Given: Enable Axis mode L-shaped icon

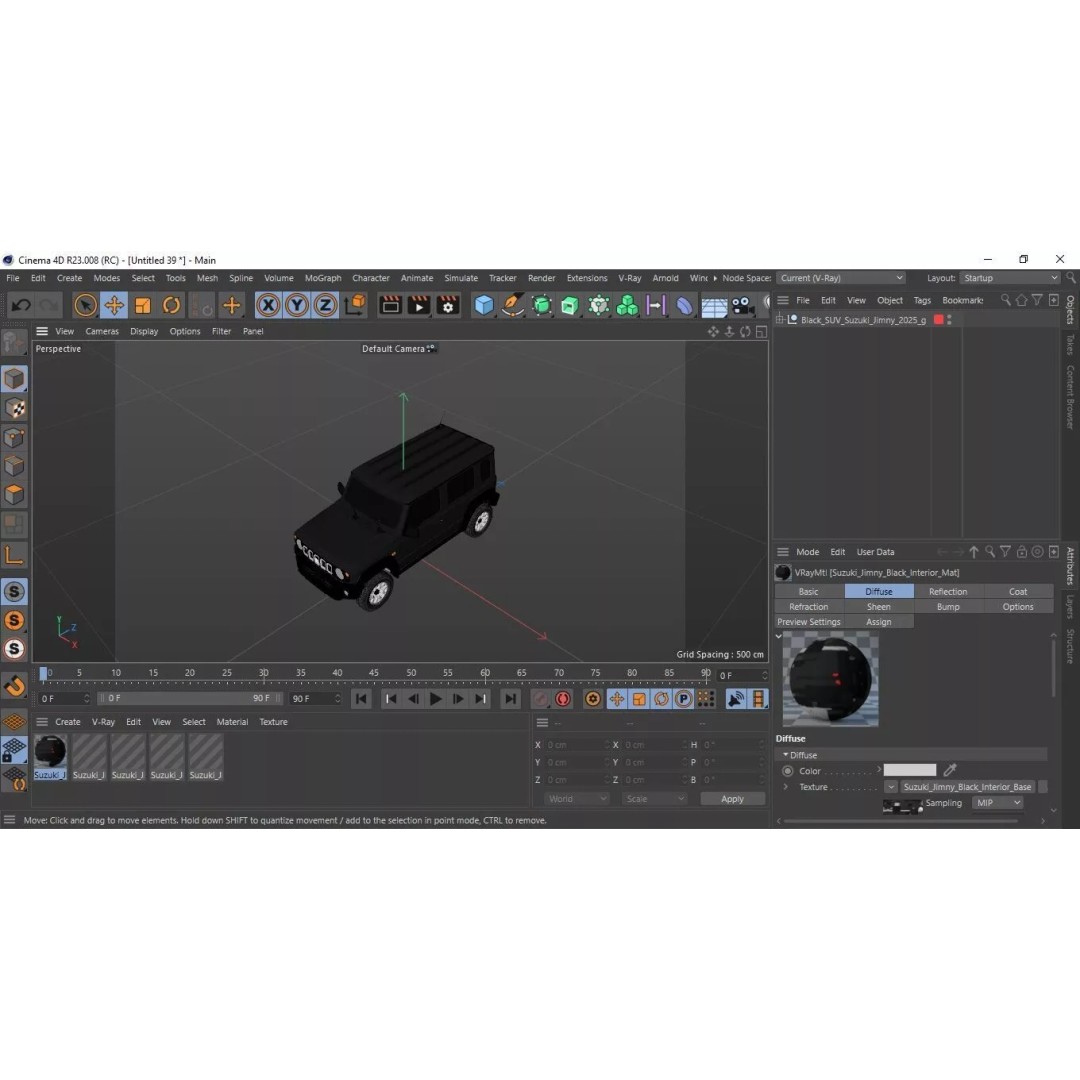Looking at the screenshot, I should (14, 554).
